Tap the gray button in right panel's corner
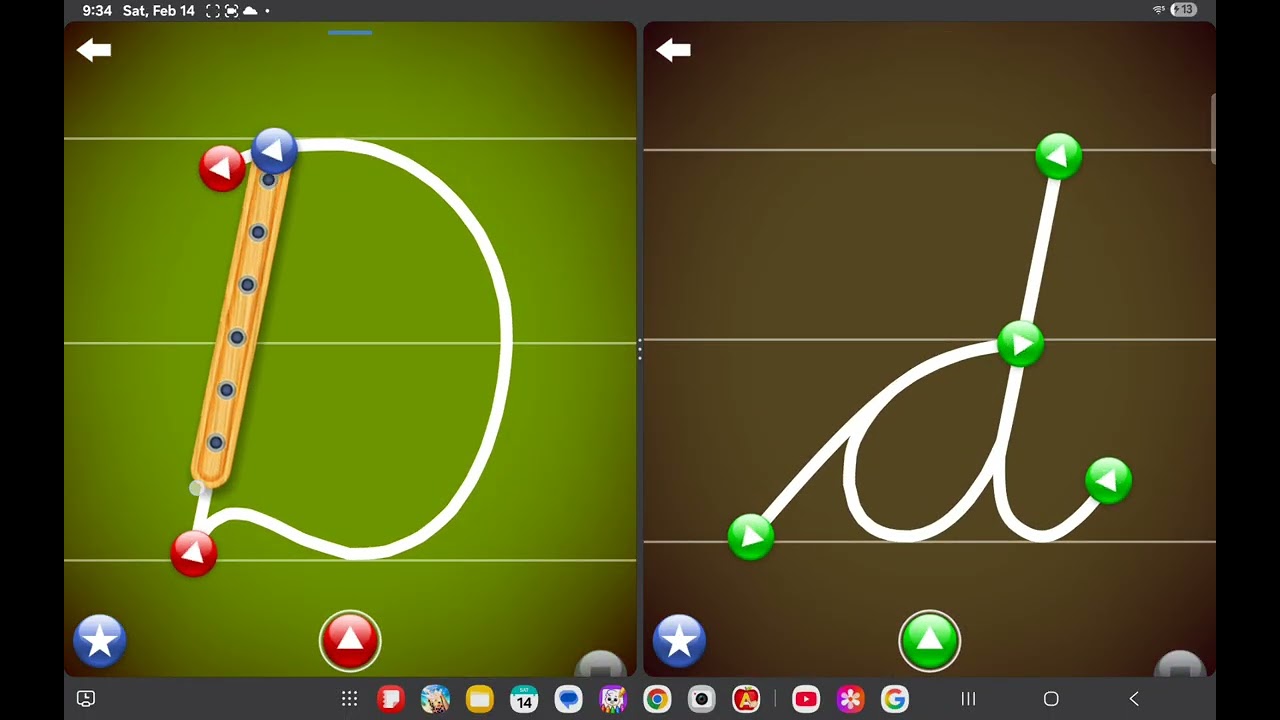Viewport: 1280px width, 720px height. [1180, 664]
